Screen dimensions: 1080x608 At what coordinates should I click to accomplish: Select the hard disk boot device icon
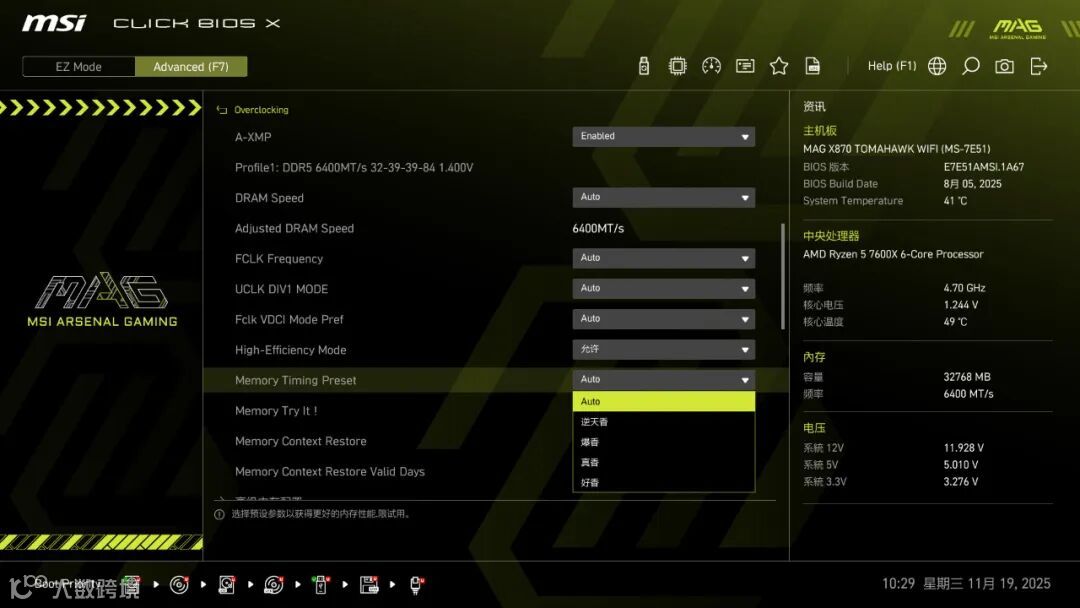tap(227, 585)
